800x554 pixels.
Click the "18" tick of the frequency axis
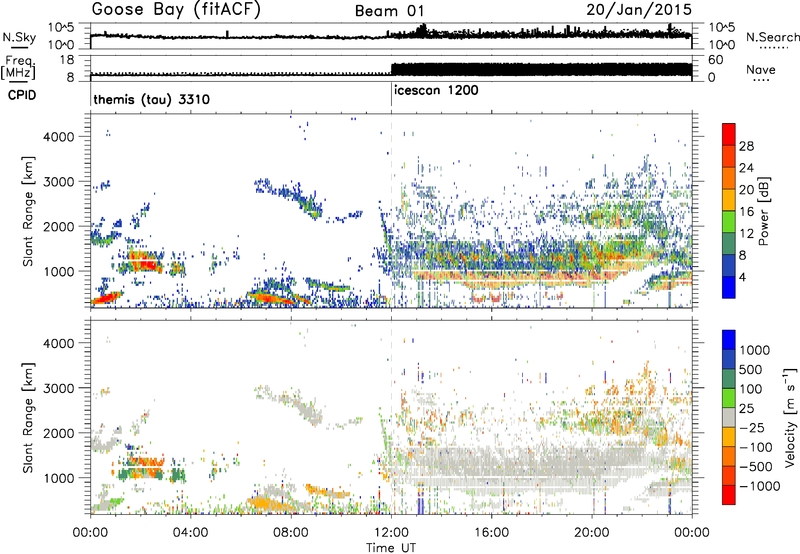[x=67, y=60]
